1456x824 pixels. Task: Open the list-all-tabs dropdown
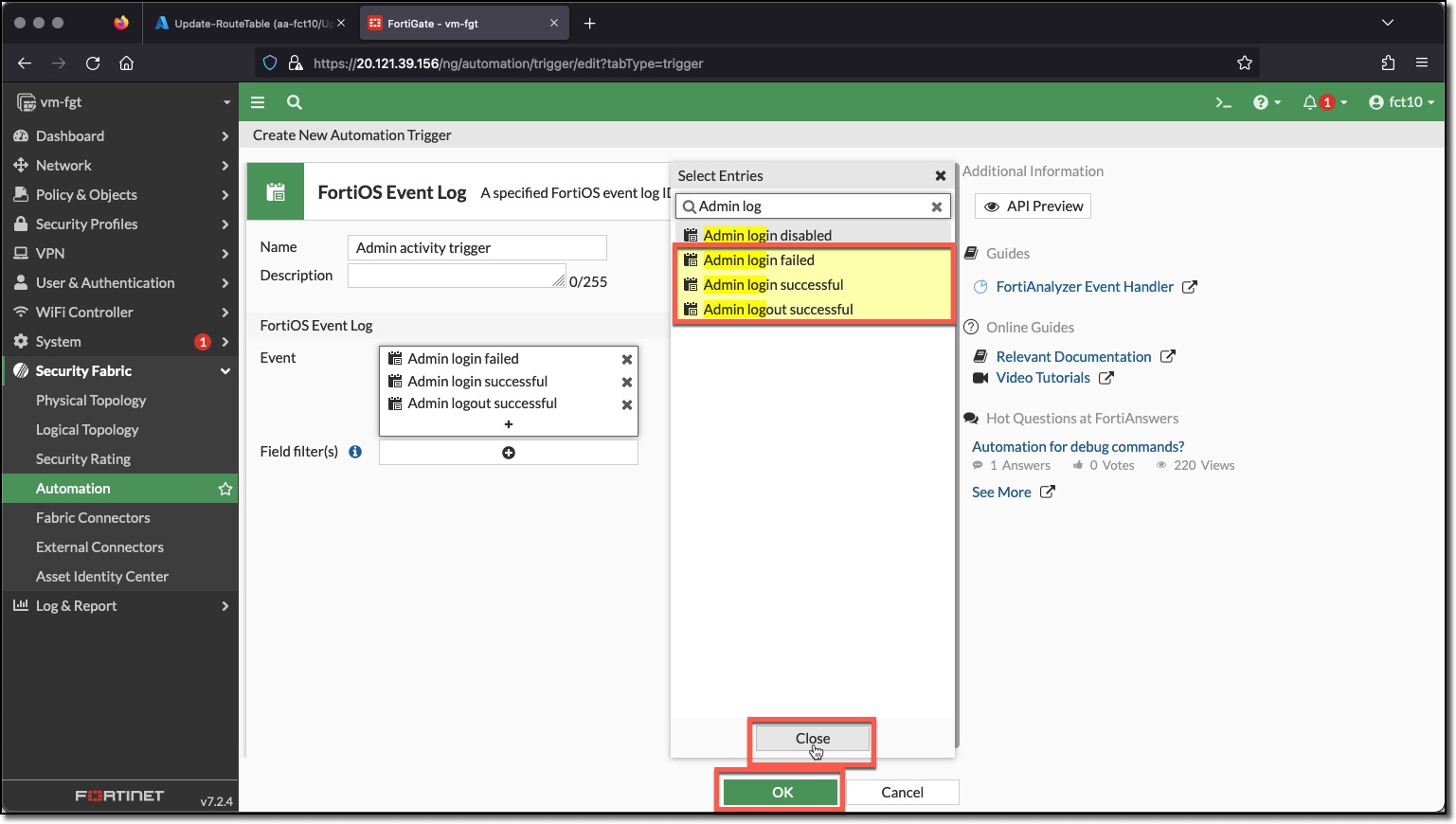[x=1388, y=23]
